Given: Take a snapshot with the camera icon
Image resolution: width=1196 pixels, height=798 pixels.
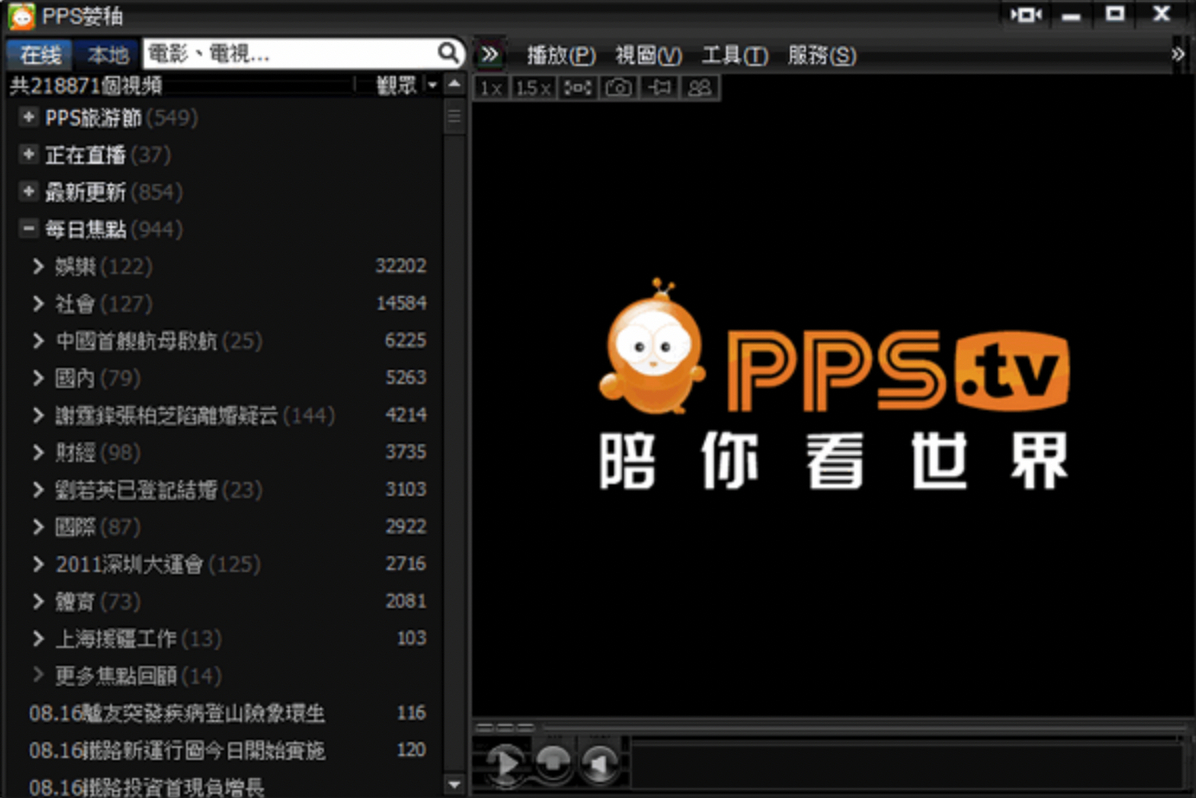Looking at the screenshot, I should (619, 88).
